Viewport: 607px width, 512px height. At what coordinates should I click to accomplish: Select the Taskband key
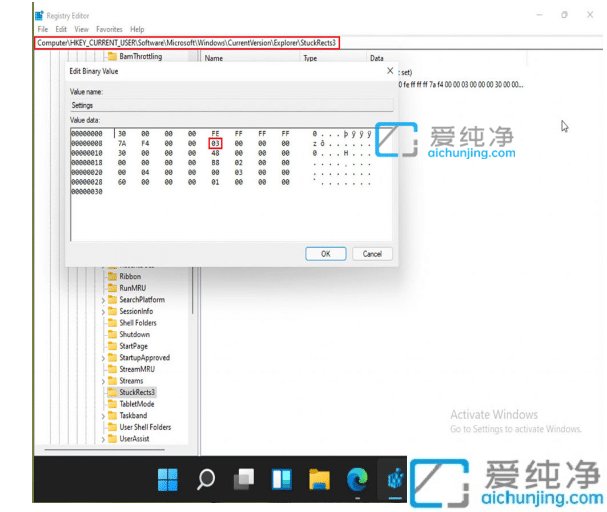pos(133,416)
